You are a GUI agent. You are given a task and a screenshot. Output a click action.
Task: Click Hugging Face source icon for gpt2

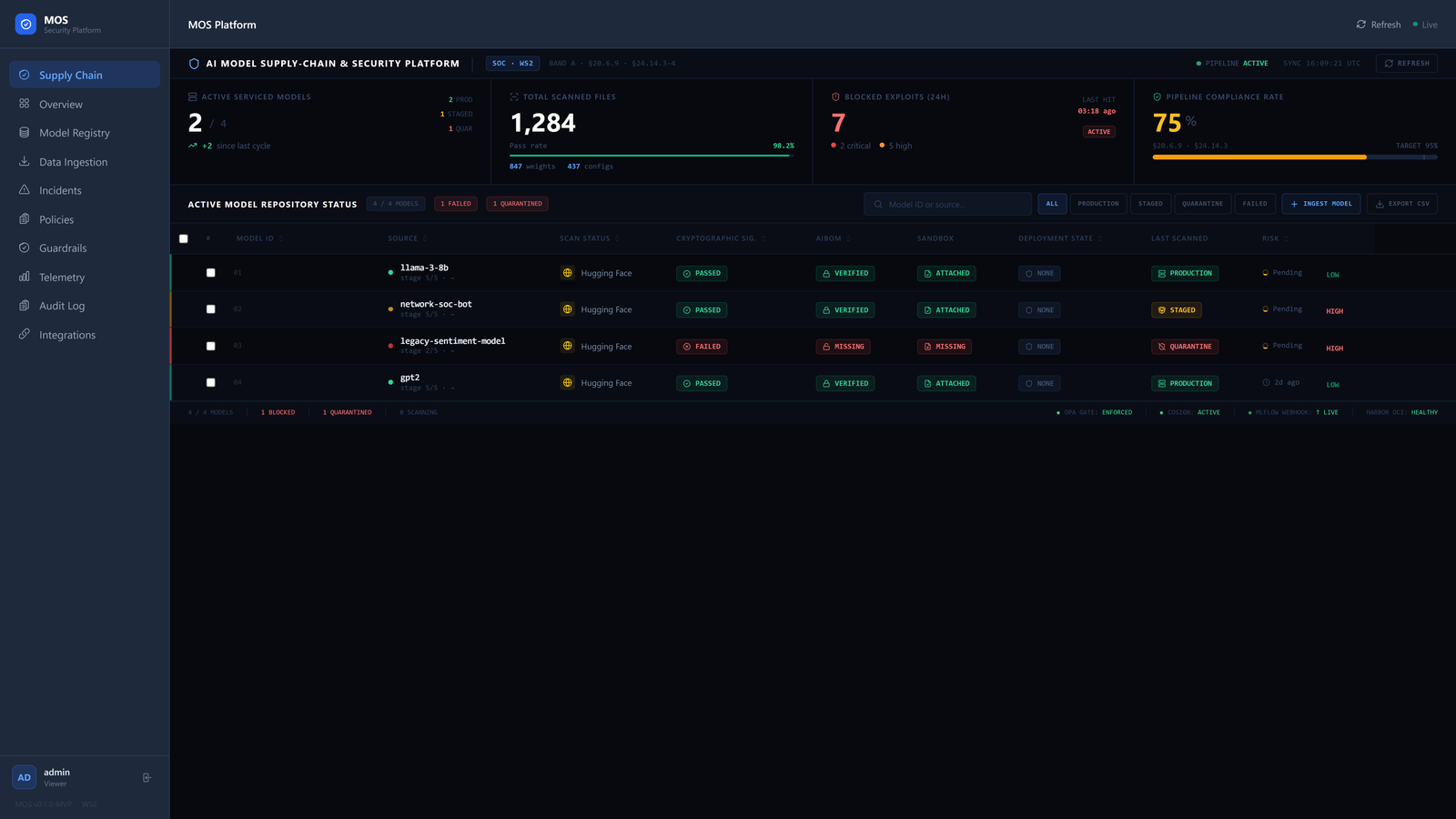point(568,383)
